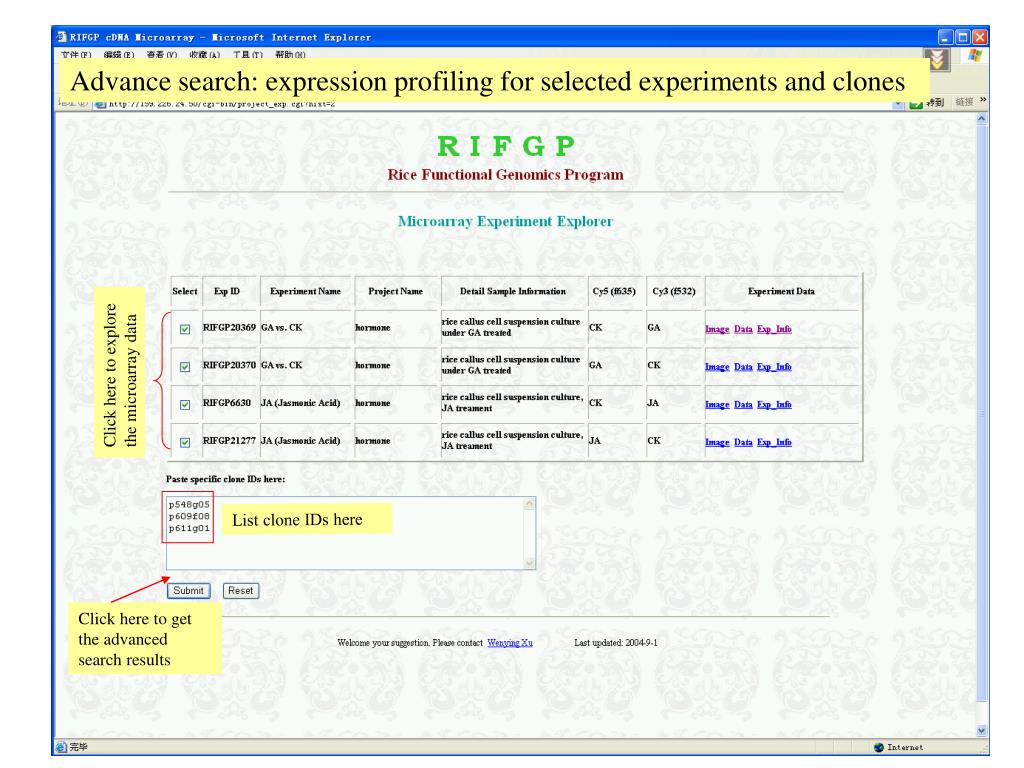Screen dimensions: 1024x768
Task: Click the clone ID textarea scroll up arrow
Action: [x=530, y=504]
